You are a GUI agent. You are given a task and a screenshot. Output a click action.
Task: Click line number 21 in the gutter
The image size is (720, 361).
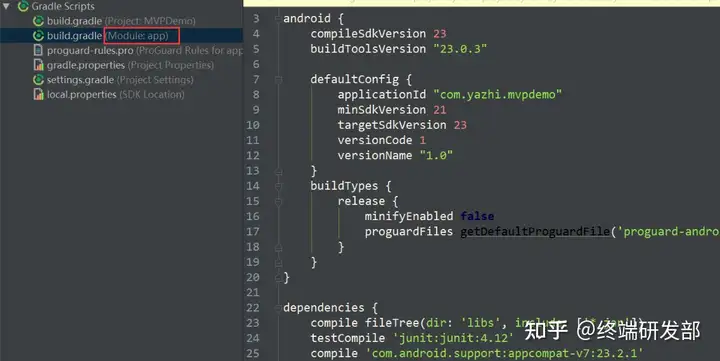(x=253, y=293)
